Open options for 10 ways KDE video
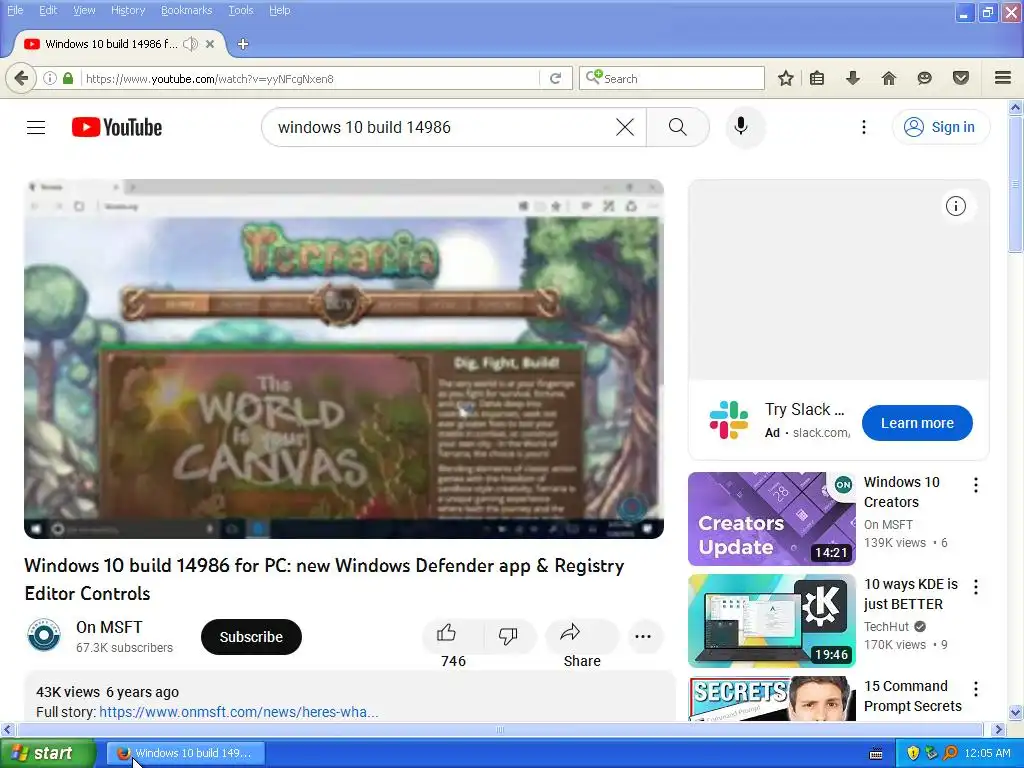The width and height of the screenshot is (1024, 768). click(x=976, y=586)
